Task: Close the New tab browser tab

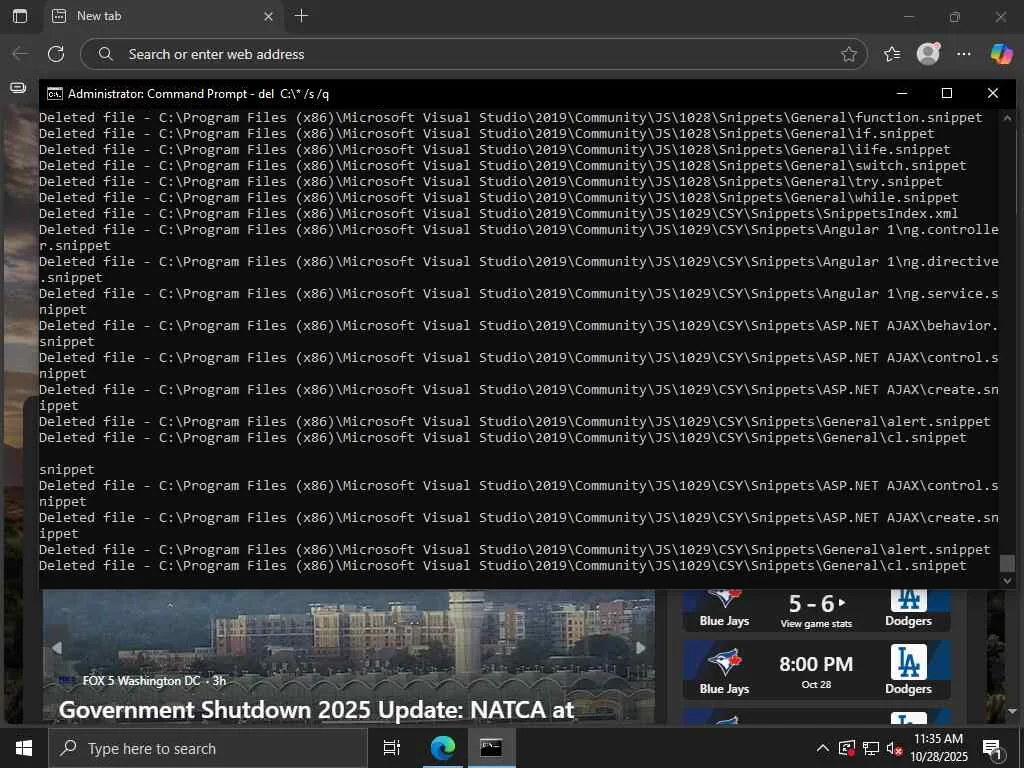Action: [268, 16]
